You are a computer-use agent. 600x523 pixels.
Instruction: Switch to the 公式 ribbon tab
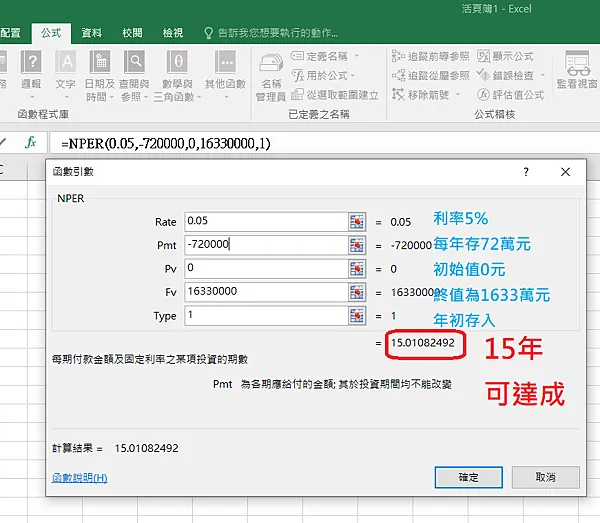click(x=51, y=33)
